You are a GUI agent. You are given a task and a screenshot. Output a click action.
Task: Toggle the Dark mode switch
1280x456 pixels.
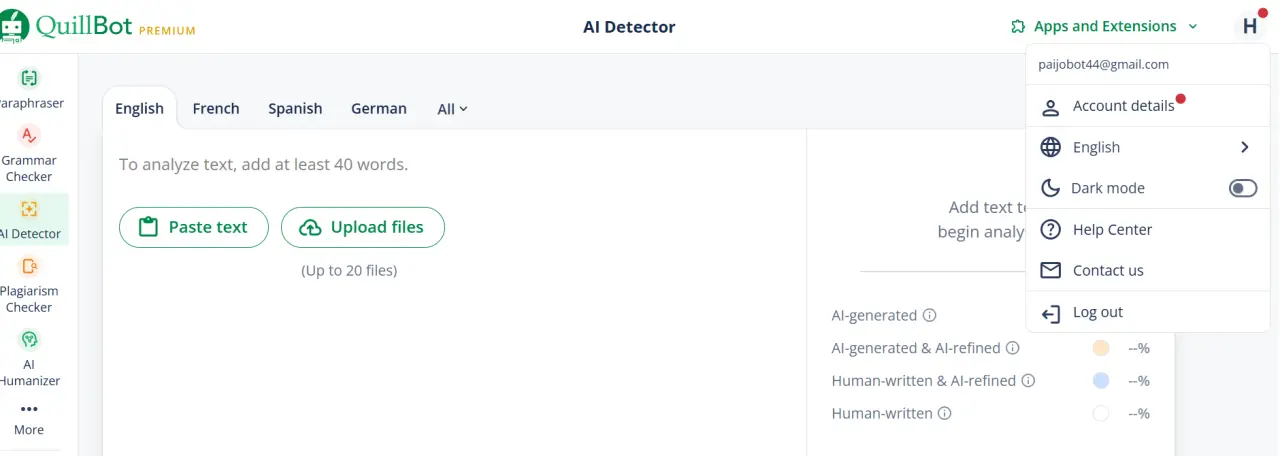(x=1243, y=188)
